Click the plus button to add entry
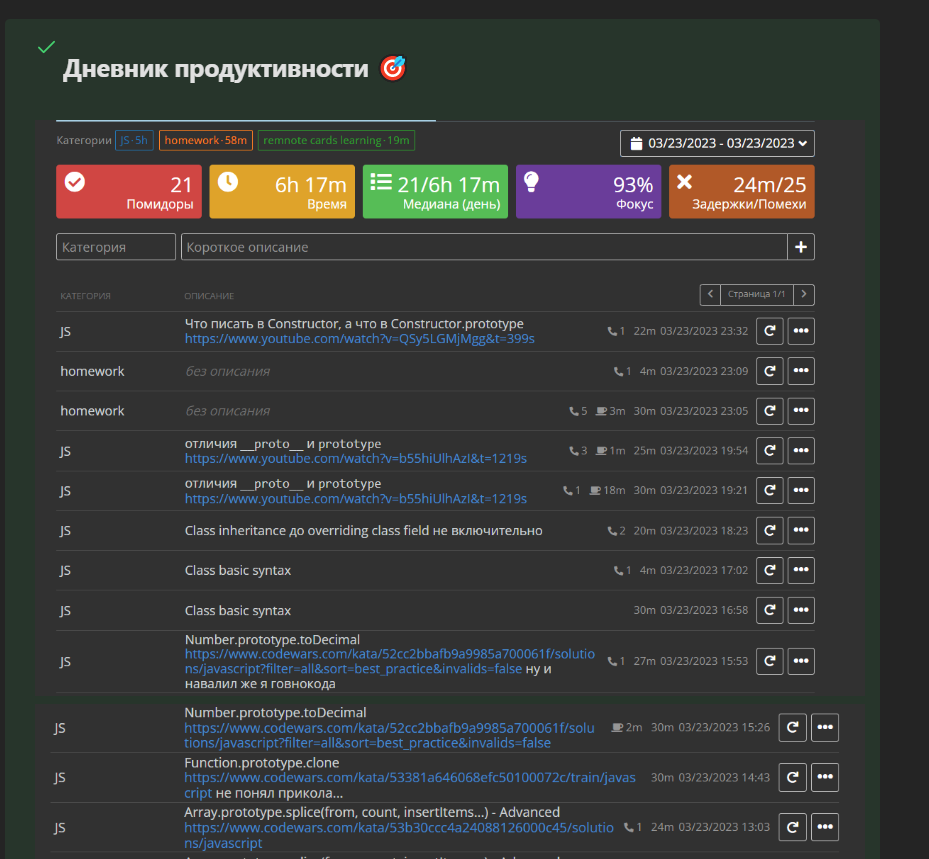Image resolution: width=929 pixels, height=859 pixels. click(801, 247)
